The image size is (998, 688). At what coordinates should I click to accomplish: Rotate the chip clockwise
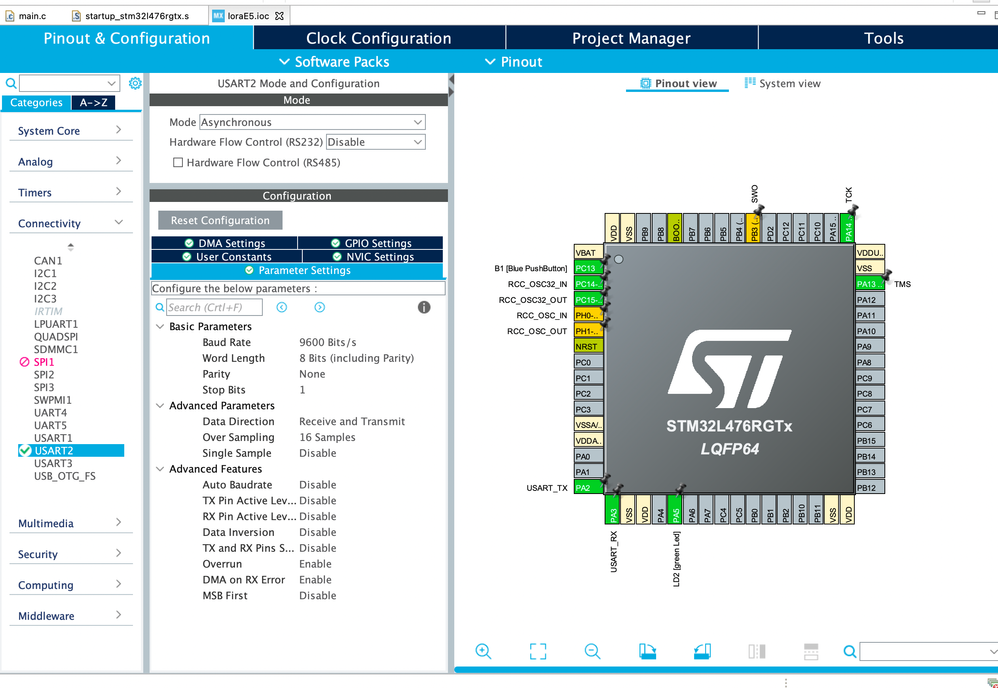(647, 651)
